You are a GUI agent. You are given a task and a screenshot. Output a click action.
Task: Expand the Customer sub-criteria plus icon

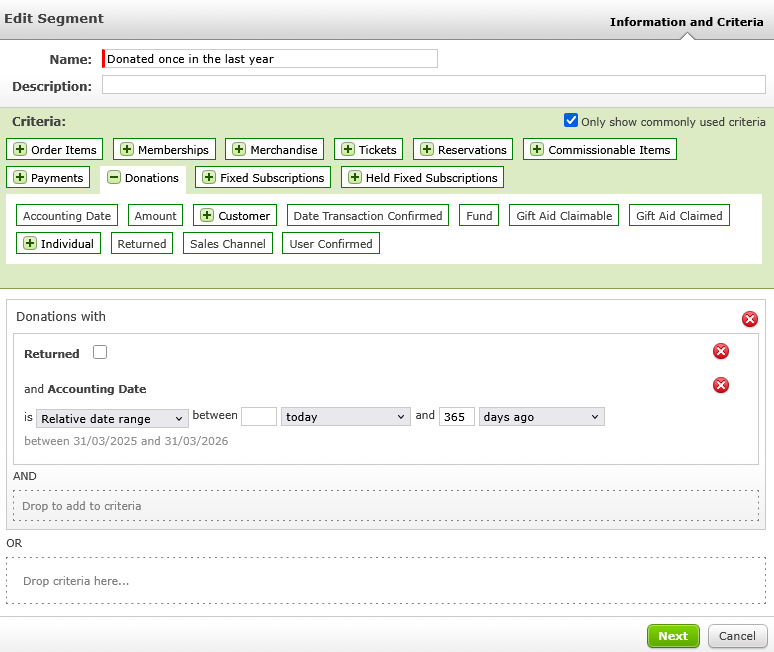(x=207, y=216)
